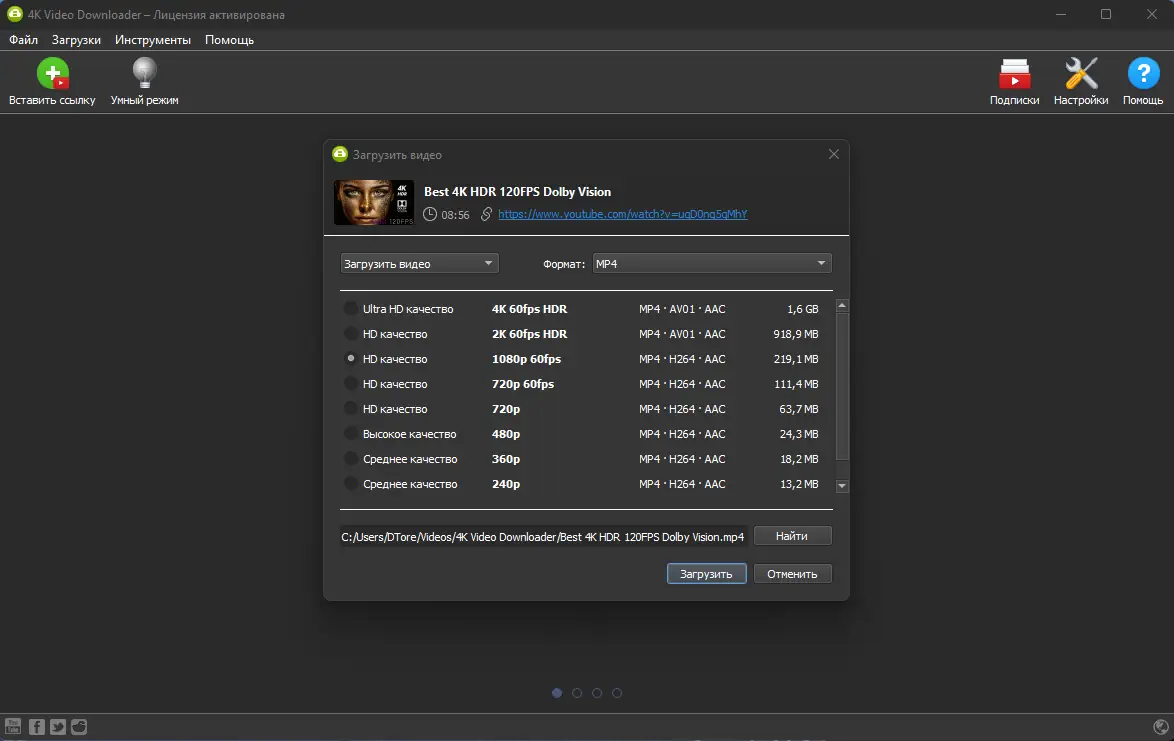Screen dimensions: 1174x741
Task: Open the Файл menu
Action: [23, 40]
